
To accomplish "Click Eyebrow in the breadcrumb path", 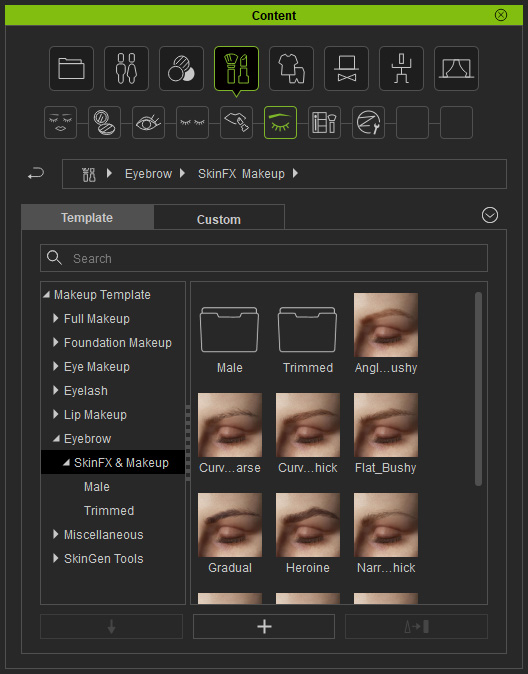I will tap(148, 174).
